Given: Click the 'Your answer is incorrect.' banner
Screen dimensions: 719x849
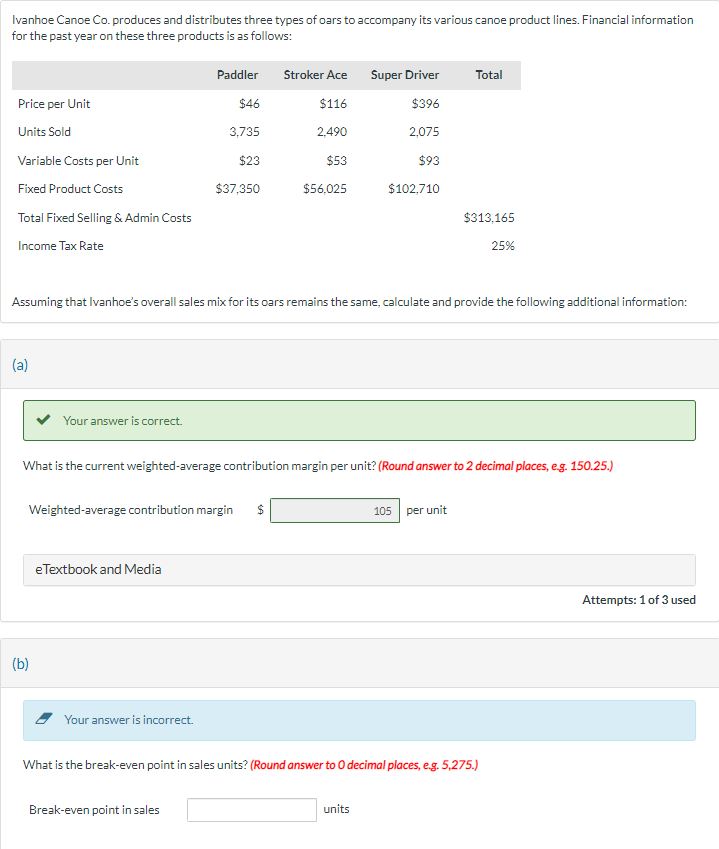Looking at the screenshot, I should point(359,720).
